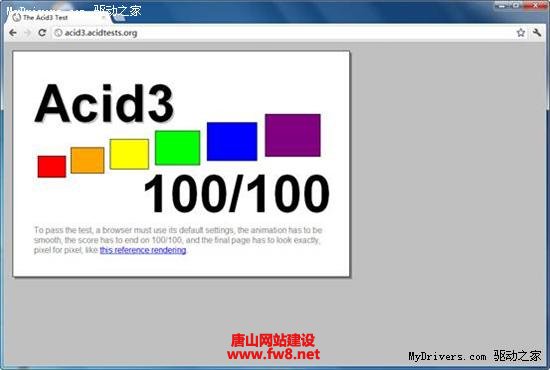
Task: Click the site info globe icon
Action: click(x=58, y=33)
